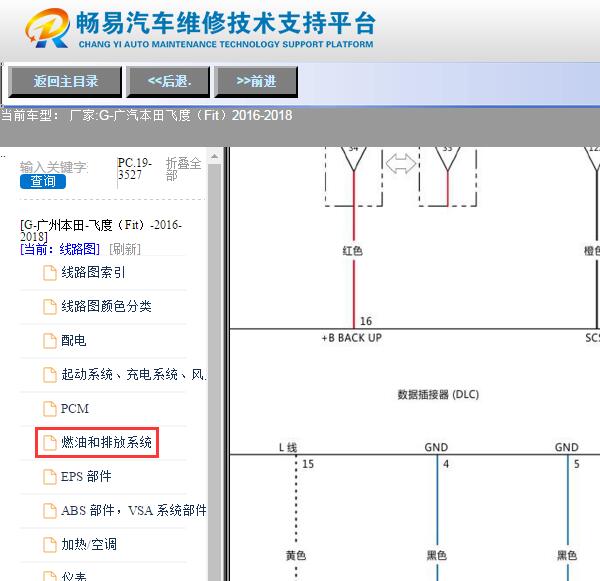Click pin number 15 in diagram
Viewport: 600px width, 581px height.
308,464
